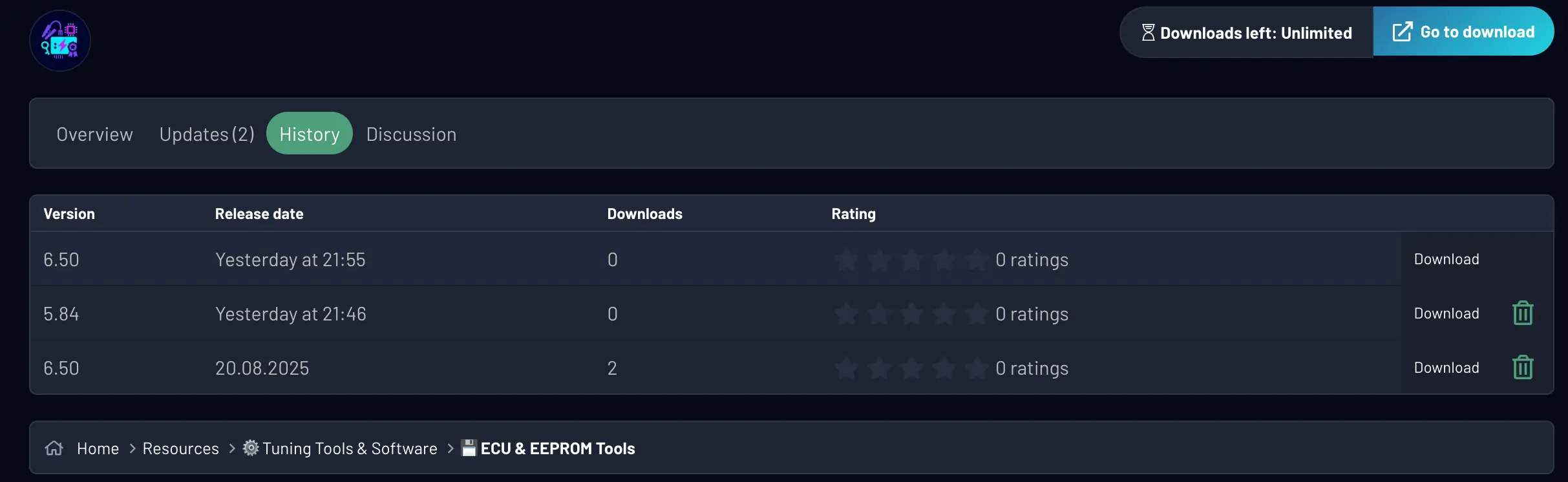This screenshot has height=482, width=1568.
Task: Select the History tab
Action: coord(310,134)
